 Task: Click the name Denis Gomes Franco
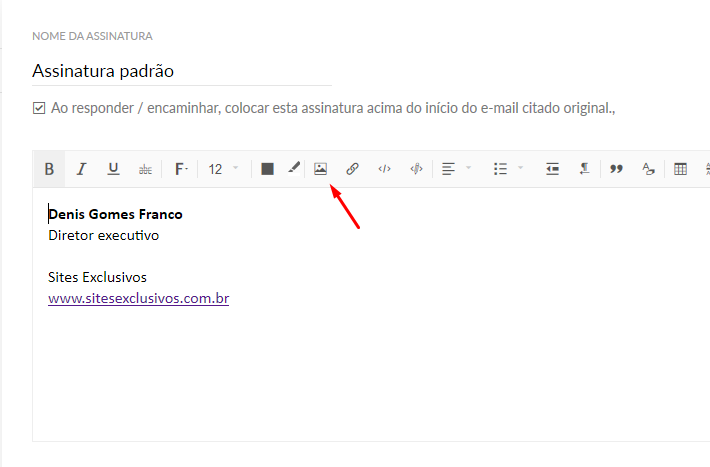pos(115,214)
